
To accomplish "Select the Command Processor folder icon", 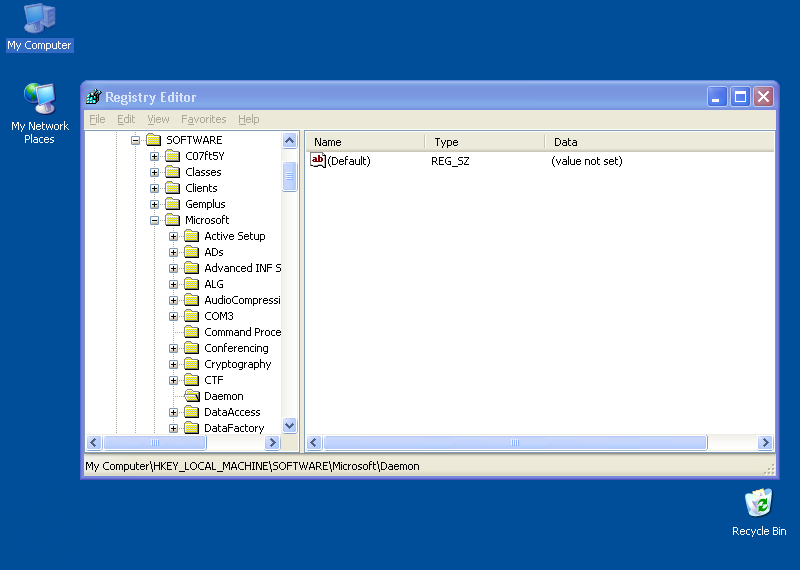I will (192, 332).
